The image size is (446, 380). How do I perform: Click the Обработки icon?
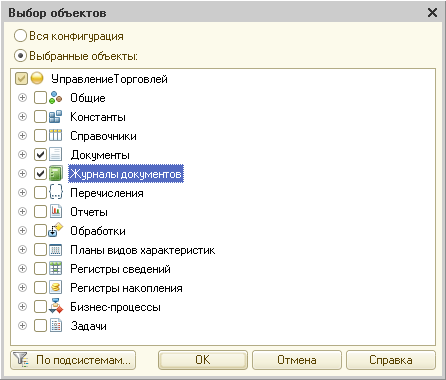pyautogui.click(x=55, y=230)
